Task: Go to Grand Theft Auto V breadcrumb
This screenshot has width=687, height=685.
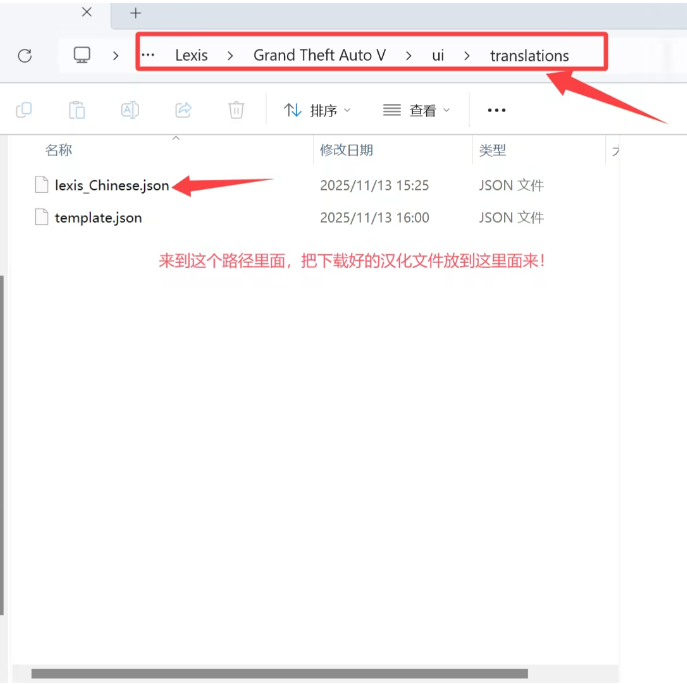Action: [319, 55]
